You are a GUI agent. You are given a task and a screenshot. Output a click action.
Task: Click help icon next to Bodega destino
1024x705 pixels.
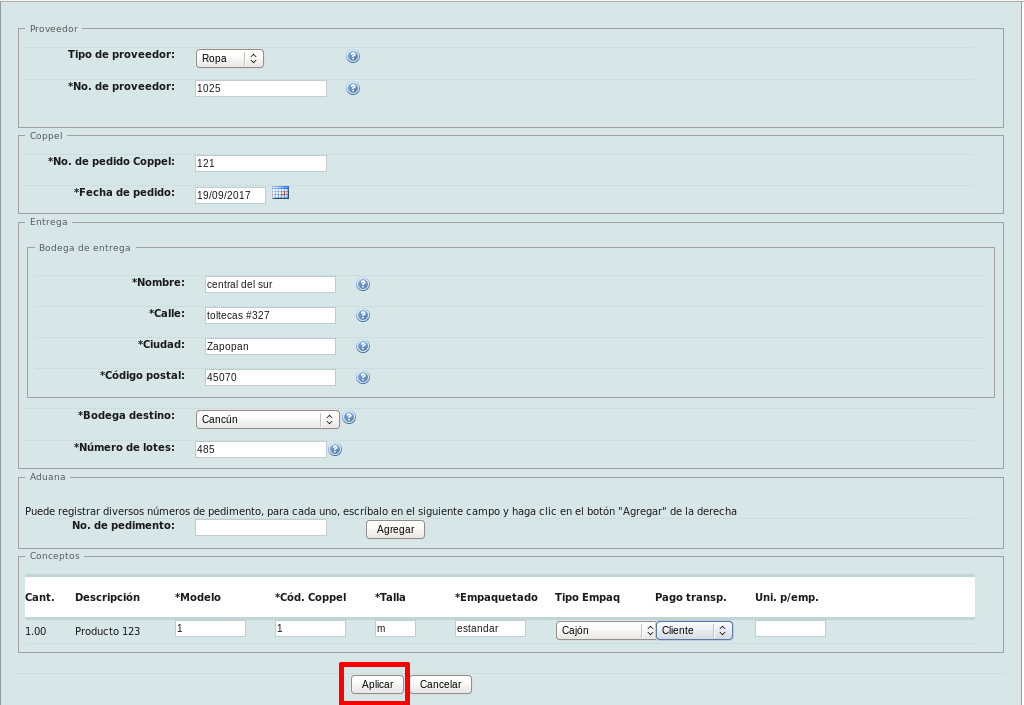click(x=349, y=419)
